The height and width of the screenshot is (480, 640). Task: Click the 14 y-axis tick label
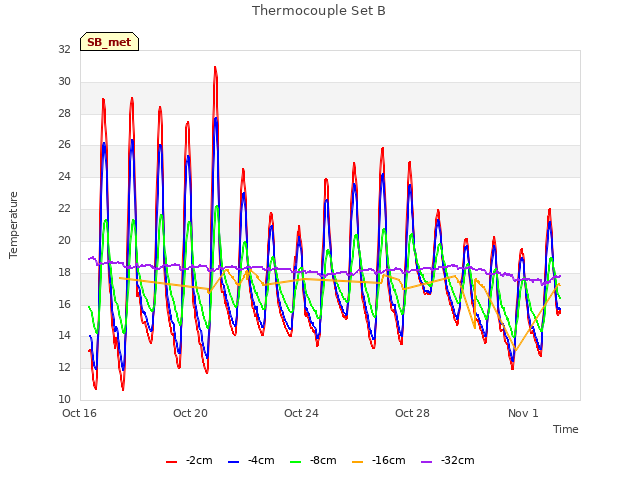click(x=64, y=336)
